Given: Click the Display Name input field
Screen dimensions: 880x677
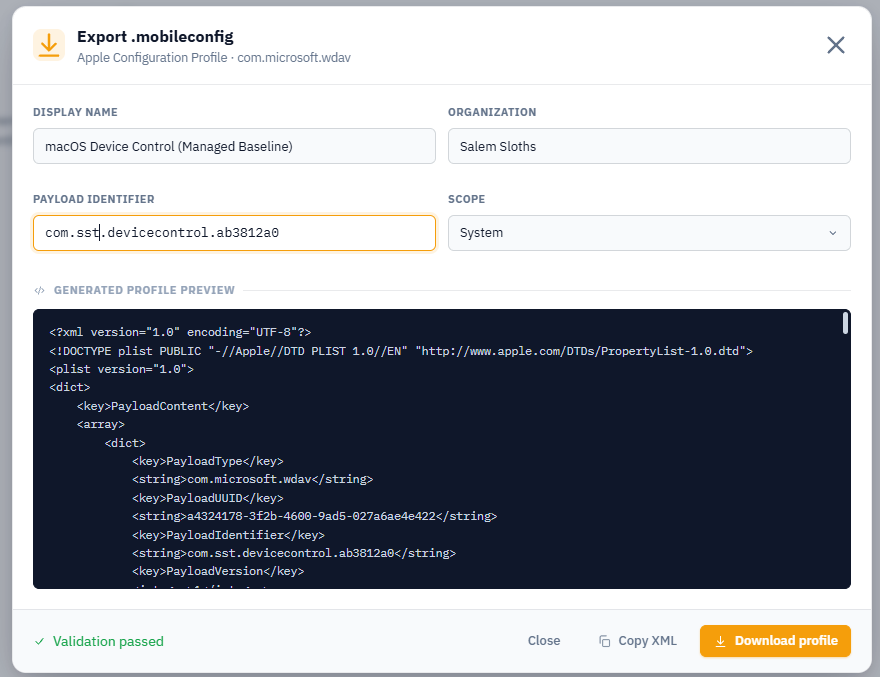Looking at the screenshot, I should pyautogui.click(x=234, y=146).
